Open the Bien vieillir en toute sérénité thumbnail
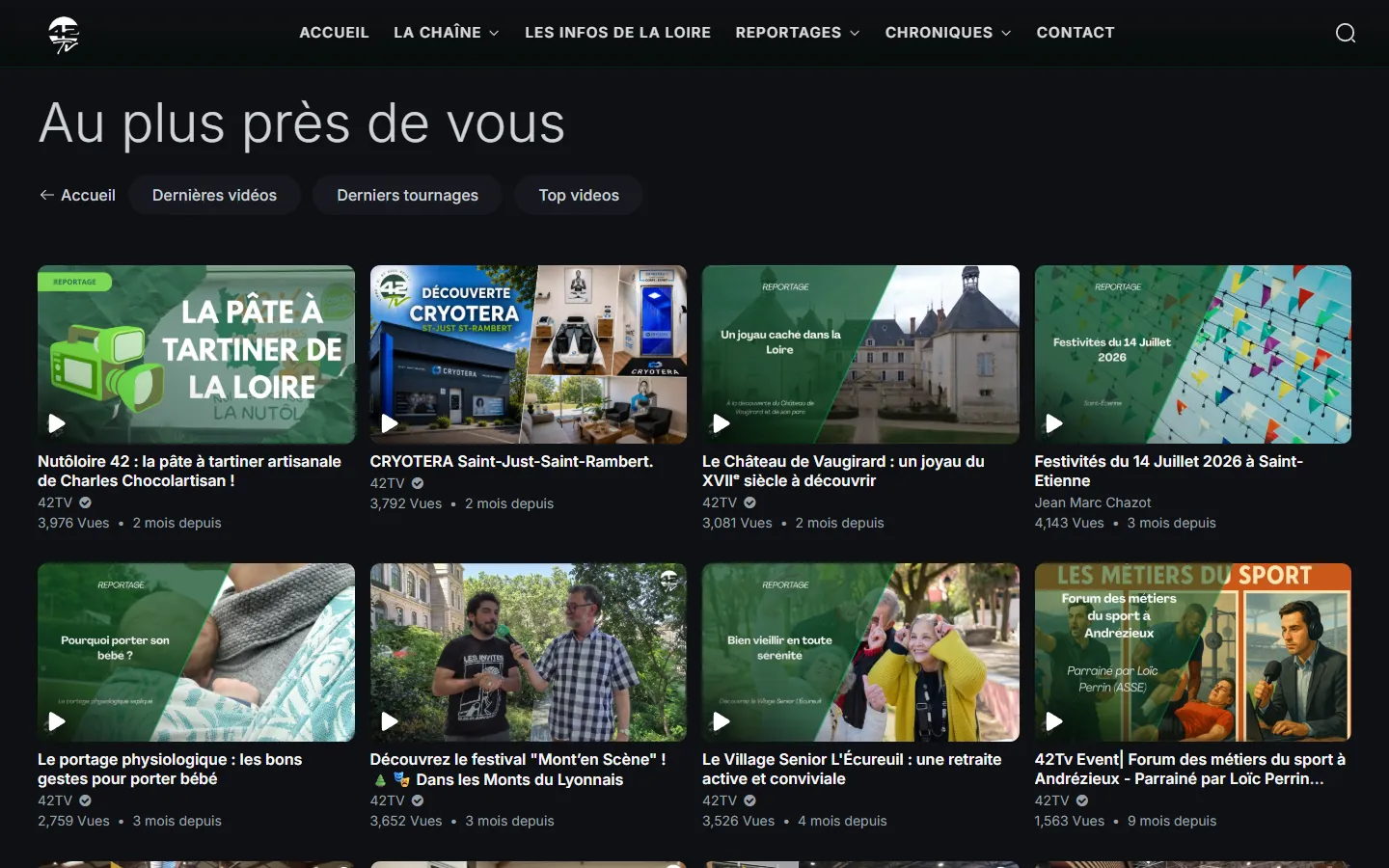The image size is (1389, 868). pos(860,652)
